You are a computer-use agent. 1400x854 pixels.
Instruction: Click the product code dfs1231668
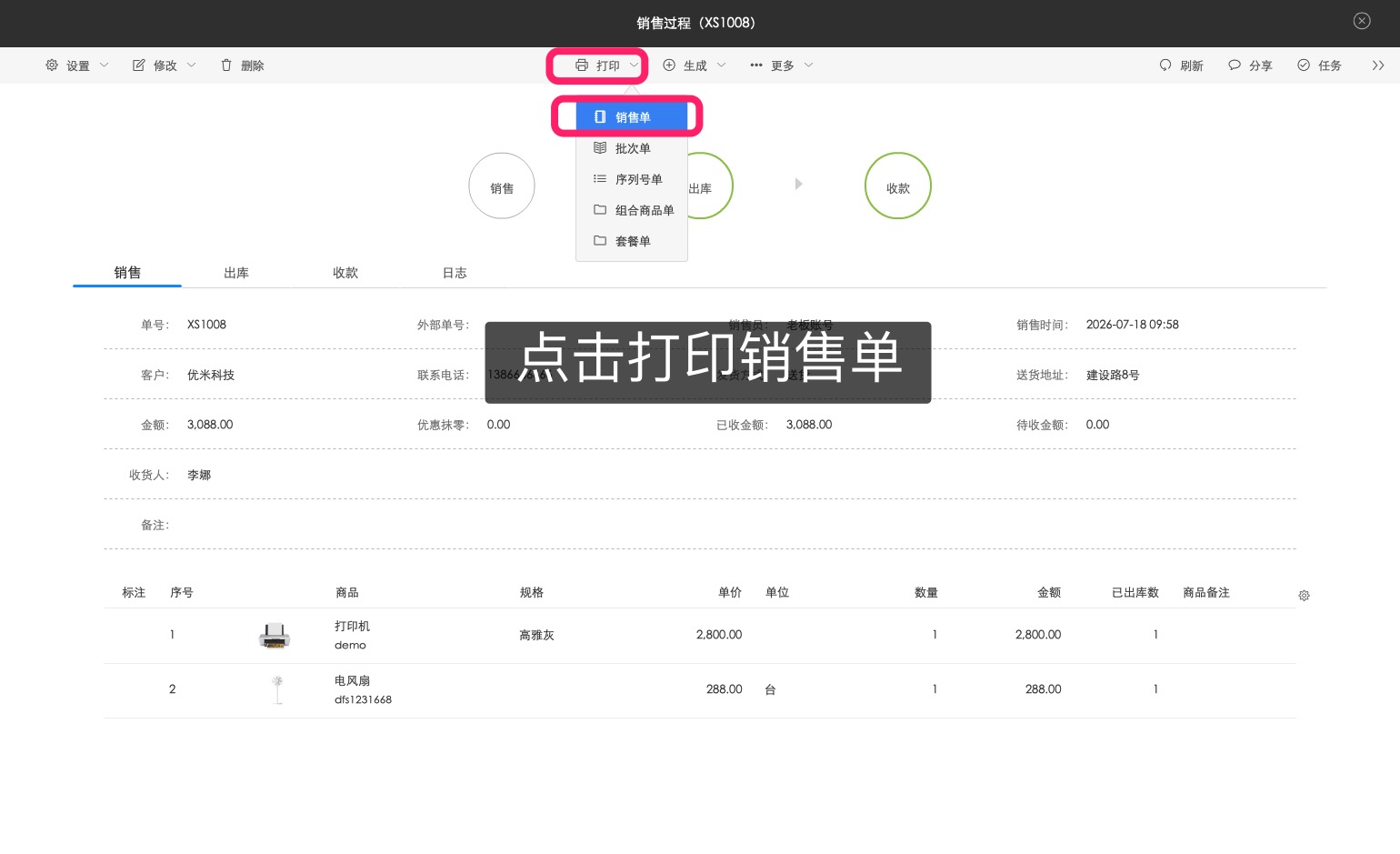tap(363, 700)
